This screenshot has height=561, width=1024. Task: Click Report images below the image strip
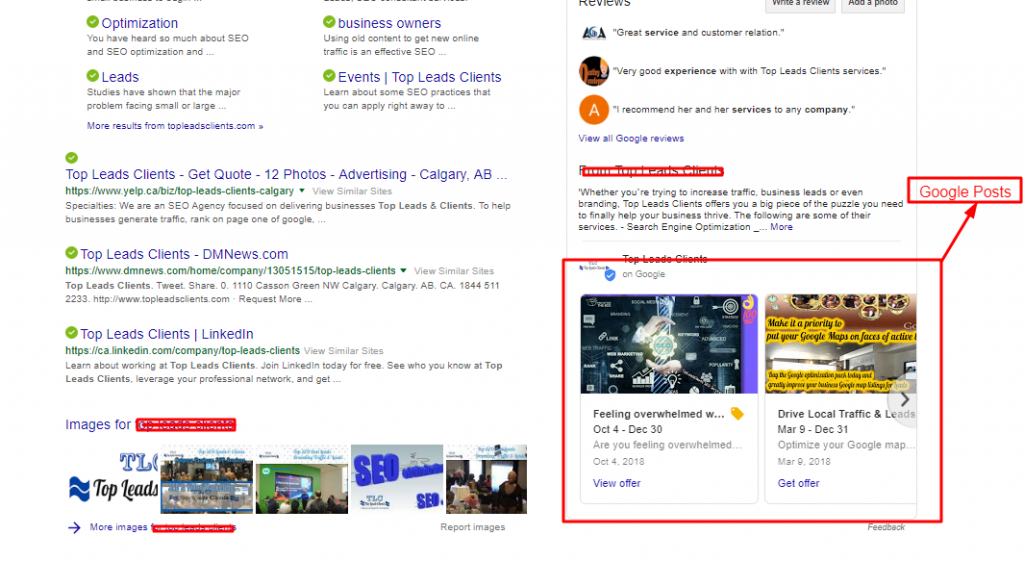click(472, 527)
